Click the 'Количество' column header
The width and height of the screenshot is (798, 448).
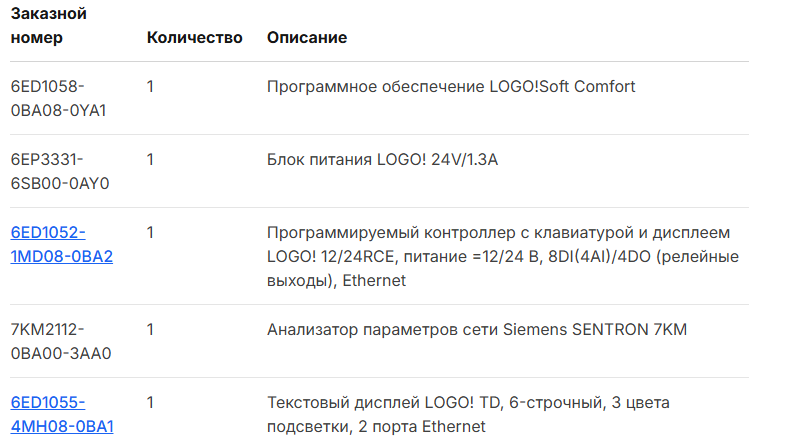pyautogui.click(x=194, y=38)
